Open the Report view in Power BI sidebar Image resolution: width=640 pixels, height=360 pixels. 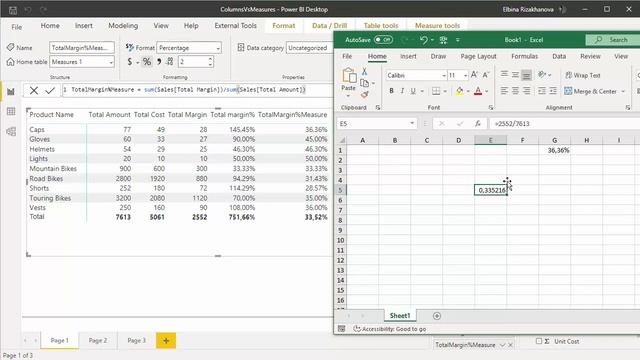[x=11, y=92]
